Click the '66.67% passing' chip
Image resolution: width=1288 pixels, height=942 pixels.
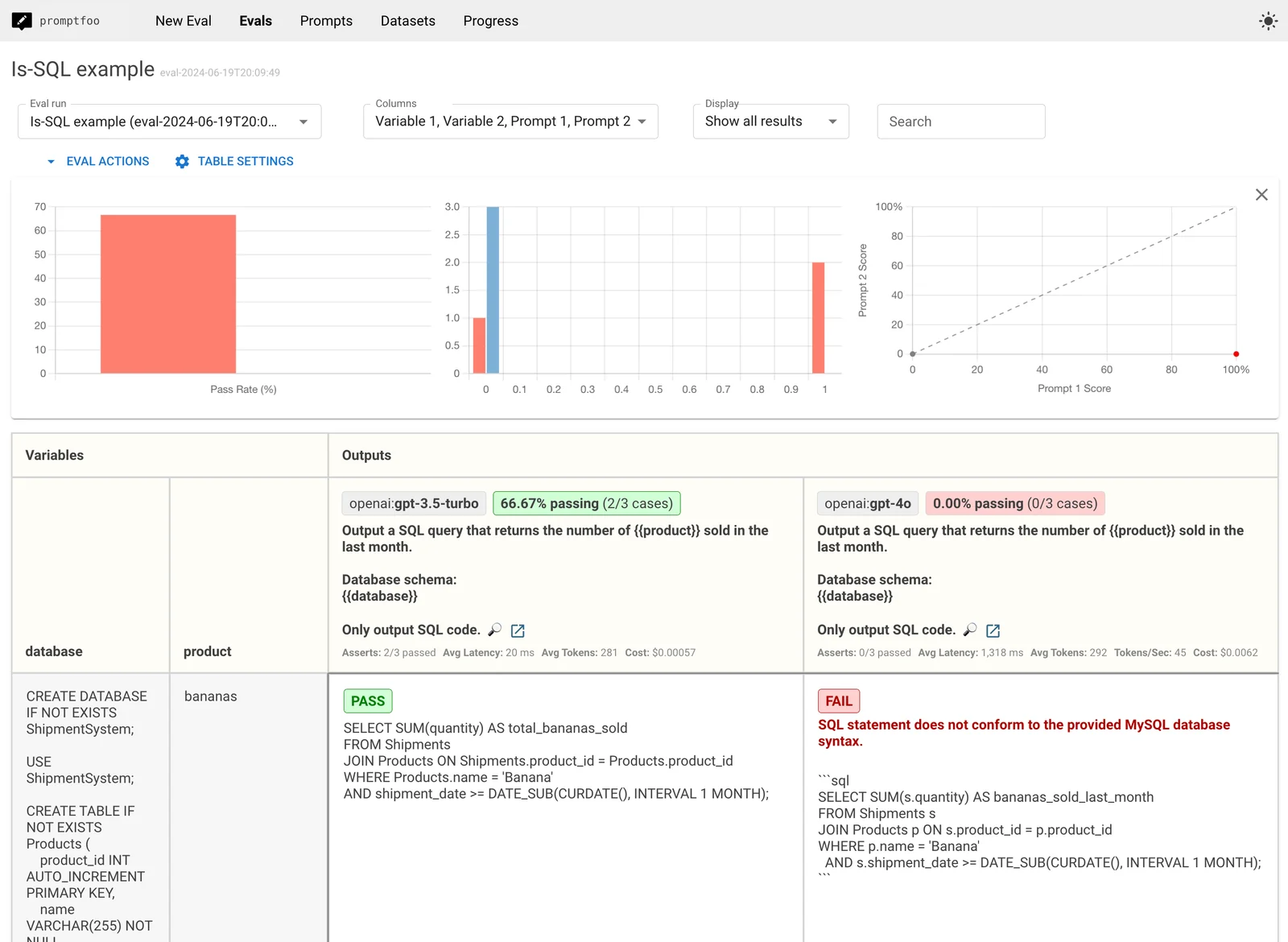586,503
